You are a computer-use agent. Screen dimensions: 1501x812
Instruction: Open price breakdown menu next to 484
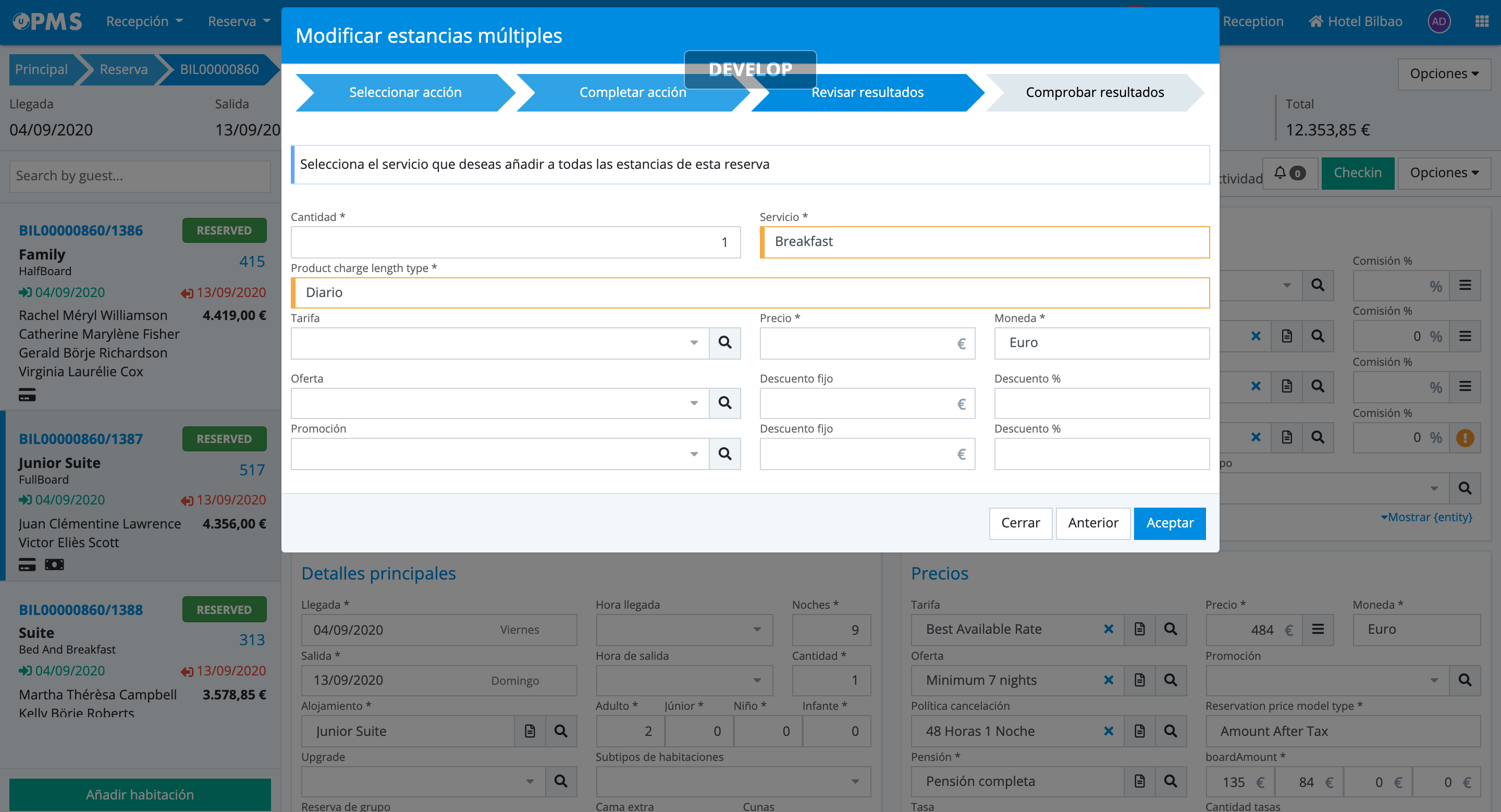click(1318, 629)
